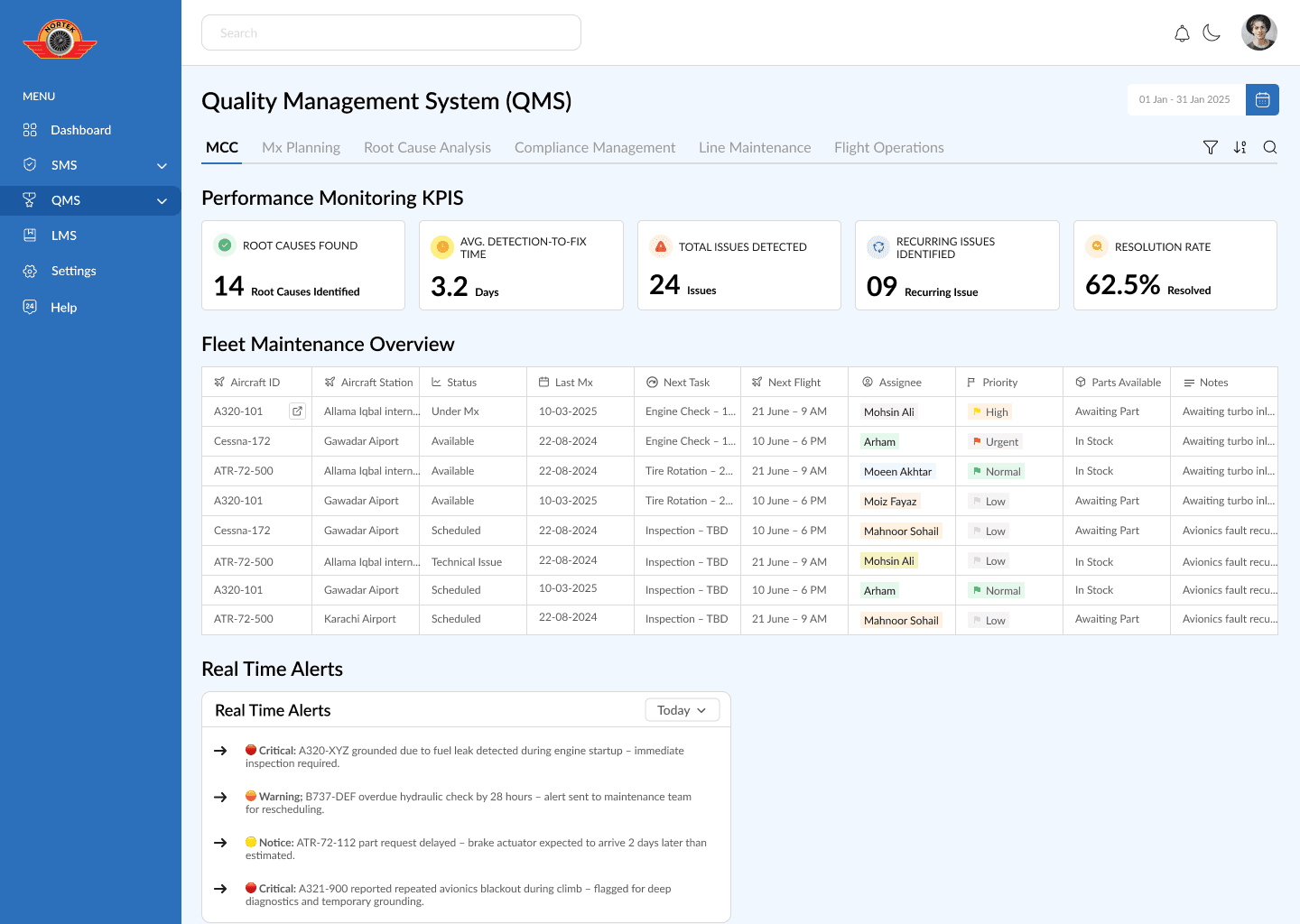Click the Notes column lines icon
Viewport: 1300px width, 924px height.
click(1189, 383)
